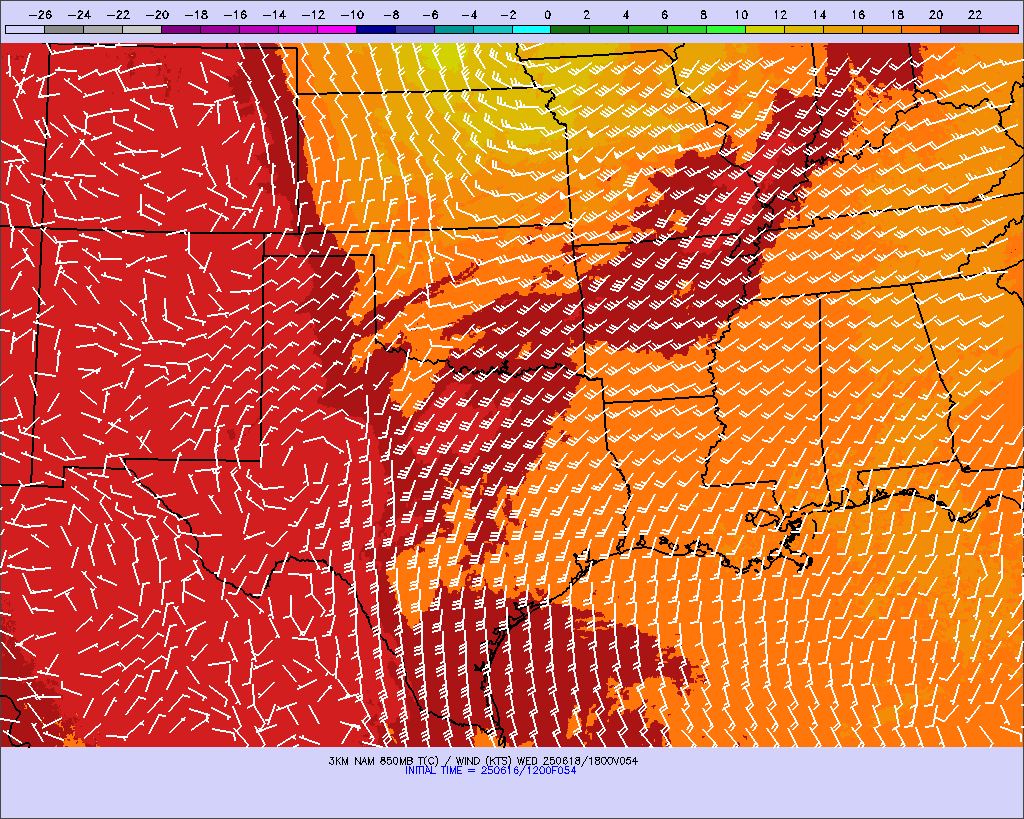Pick the dark green swatch between 0 and 2
The image size is (1024, 819).
click(x=571, y=29)
